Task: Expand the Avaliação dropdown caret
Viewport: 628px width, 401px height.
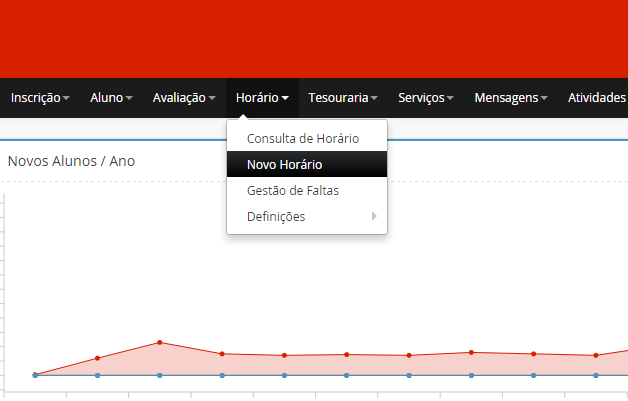Action: (x=212, y=99)
